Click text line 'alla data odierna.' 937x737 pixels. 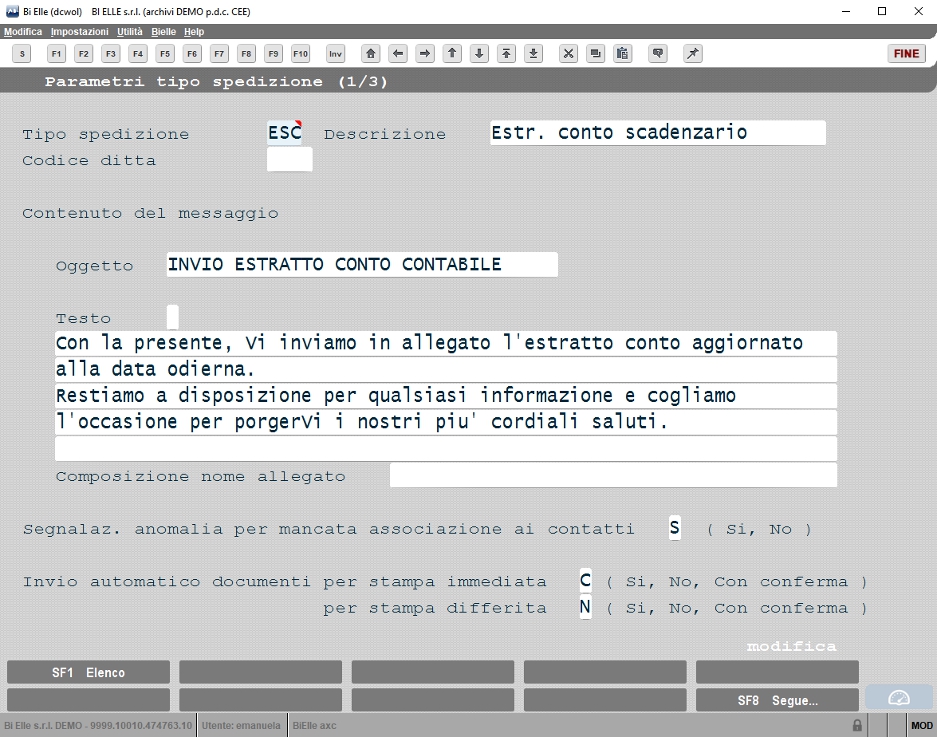(x=446, y=369)
